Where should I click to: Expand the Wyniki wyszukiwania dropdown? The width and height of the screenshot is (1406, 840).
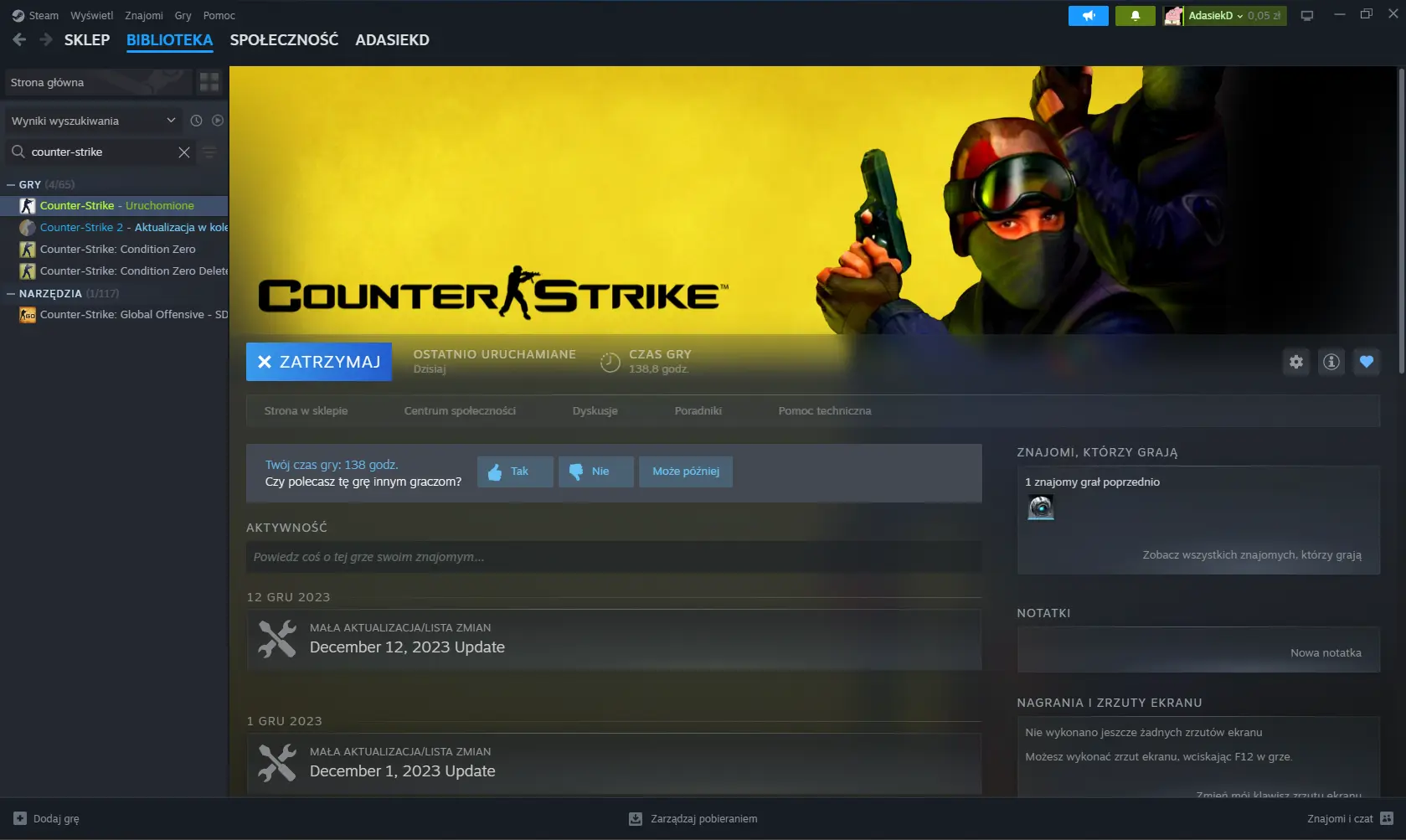click(x=94, y=121)
